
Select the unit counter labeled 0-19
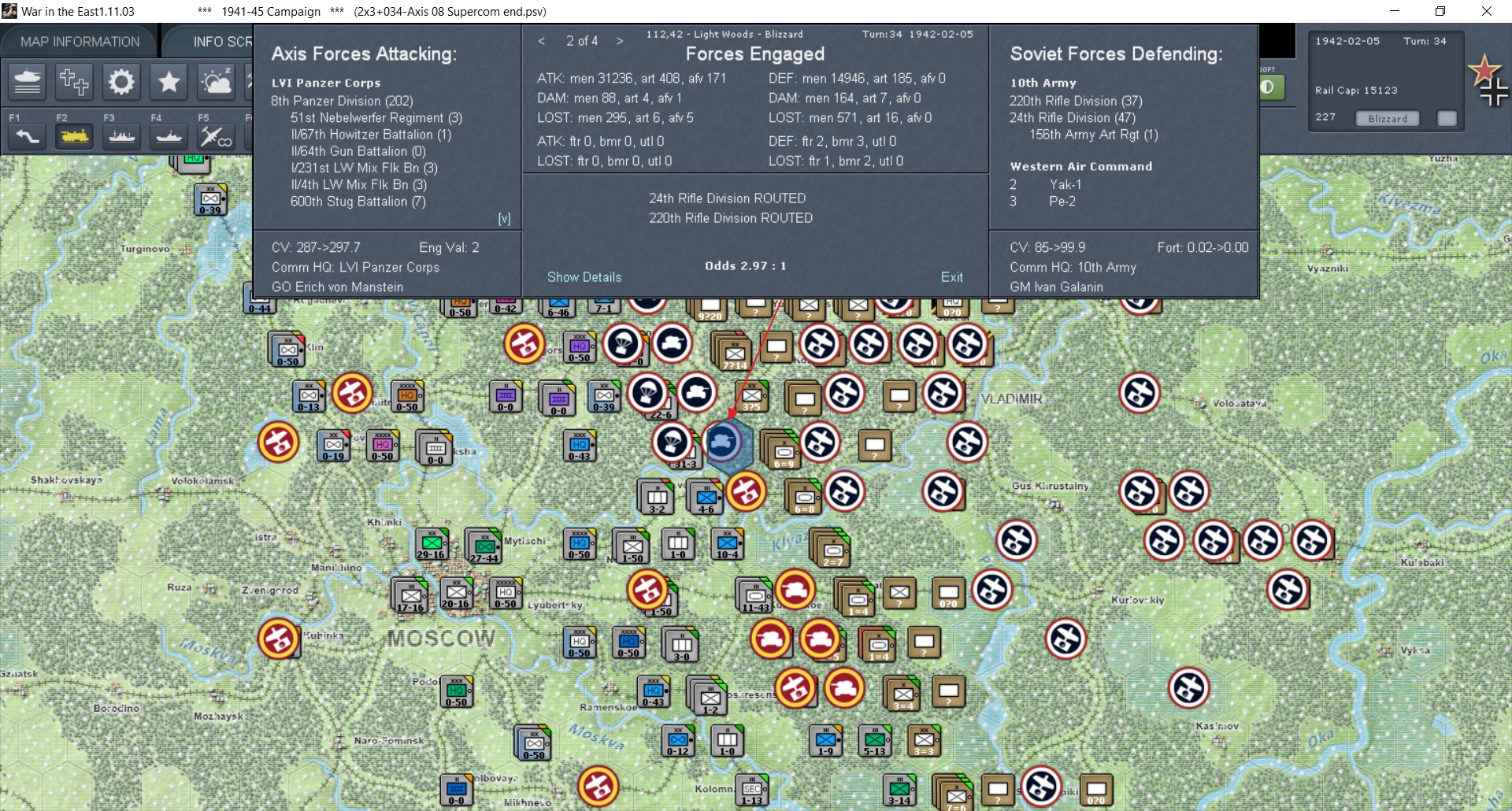(333, 446)
